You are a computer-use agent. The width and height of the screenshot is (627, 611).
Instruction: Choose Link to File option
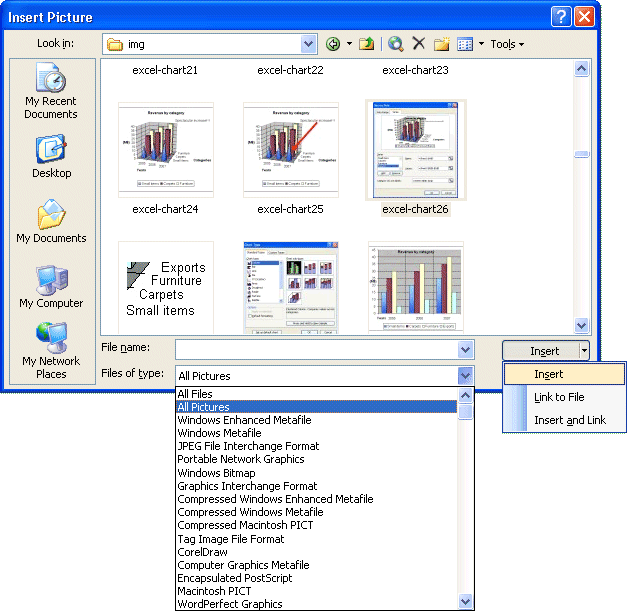point(564,397)
